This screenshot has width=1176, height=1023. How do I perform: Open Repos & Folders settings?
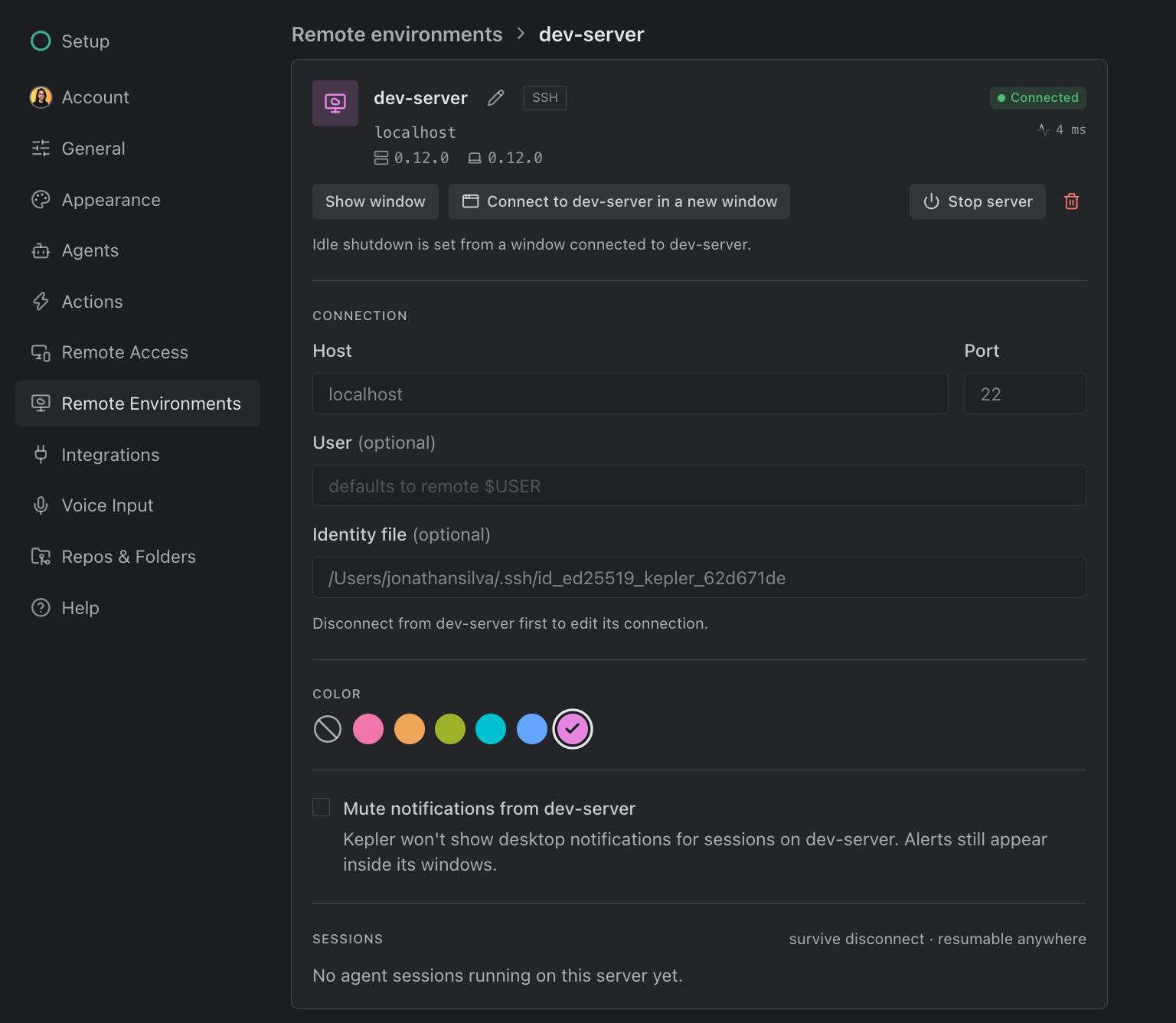138,557
